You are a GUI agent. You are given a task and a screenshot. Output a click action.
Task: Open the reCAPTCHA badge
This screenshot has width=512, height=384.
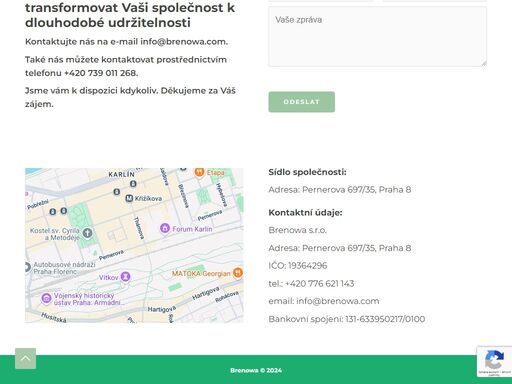[494, 362]
